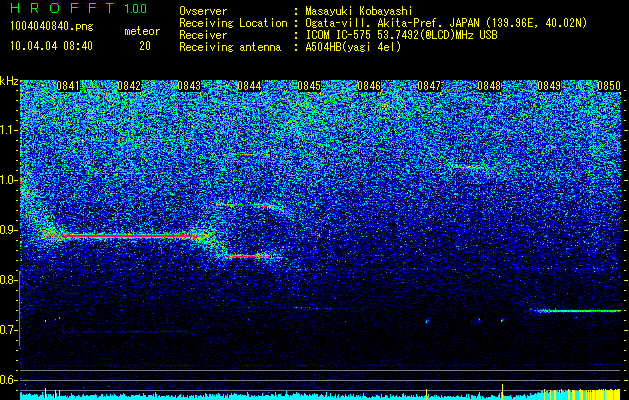629x400 pixels.
Task: Click the long red meteor echo near 0.9 kHz
Action: click(x=128, y=236)
